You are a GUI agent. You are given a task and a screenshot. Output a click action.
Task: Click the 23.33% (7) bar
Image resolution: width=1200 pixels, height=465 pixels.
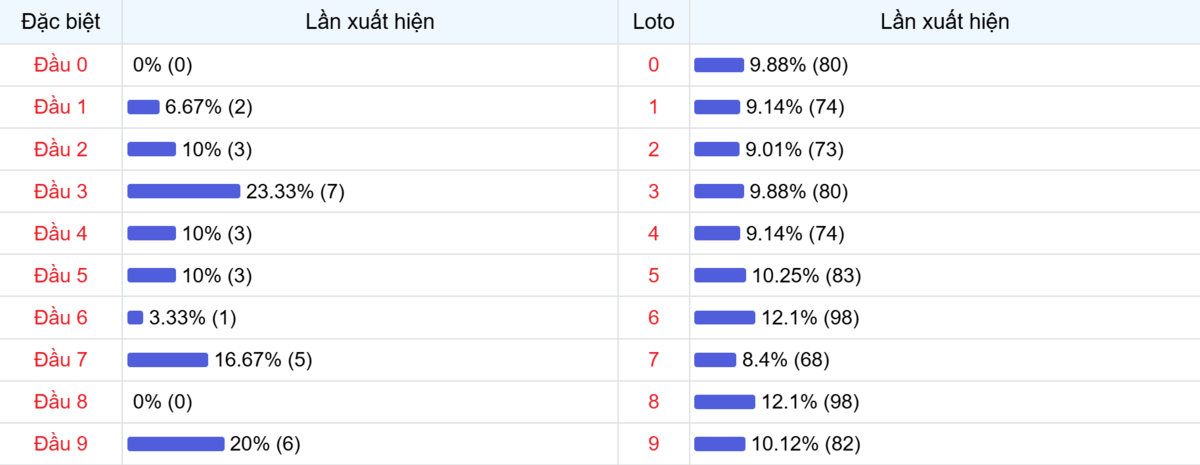(183, 192)
